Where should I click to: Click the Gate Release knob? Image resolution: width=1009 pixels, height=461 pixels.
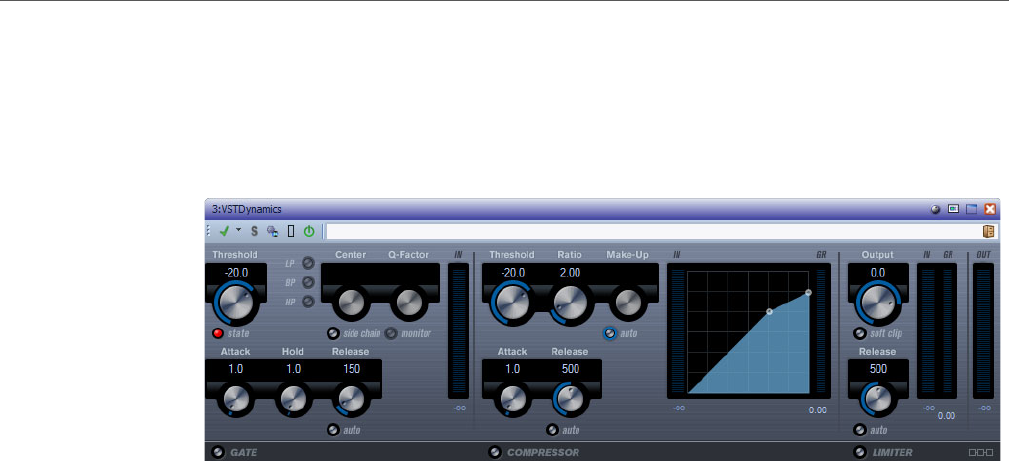[350, 399]
